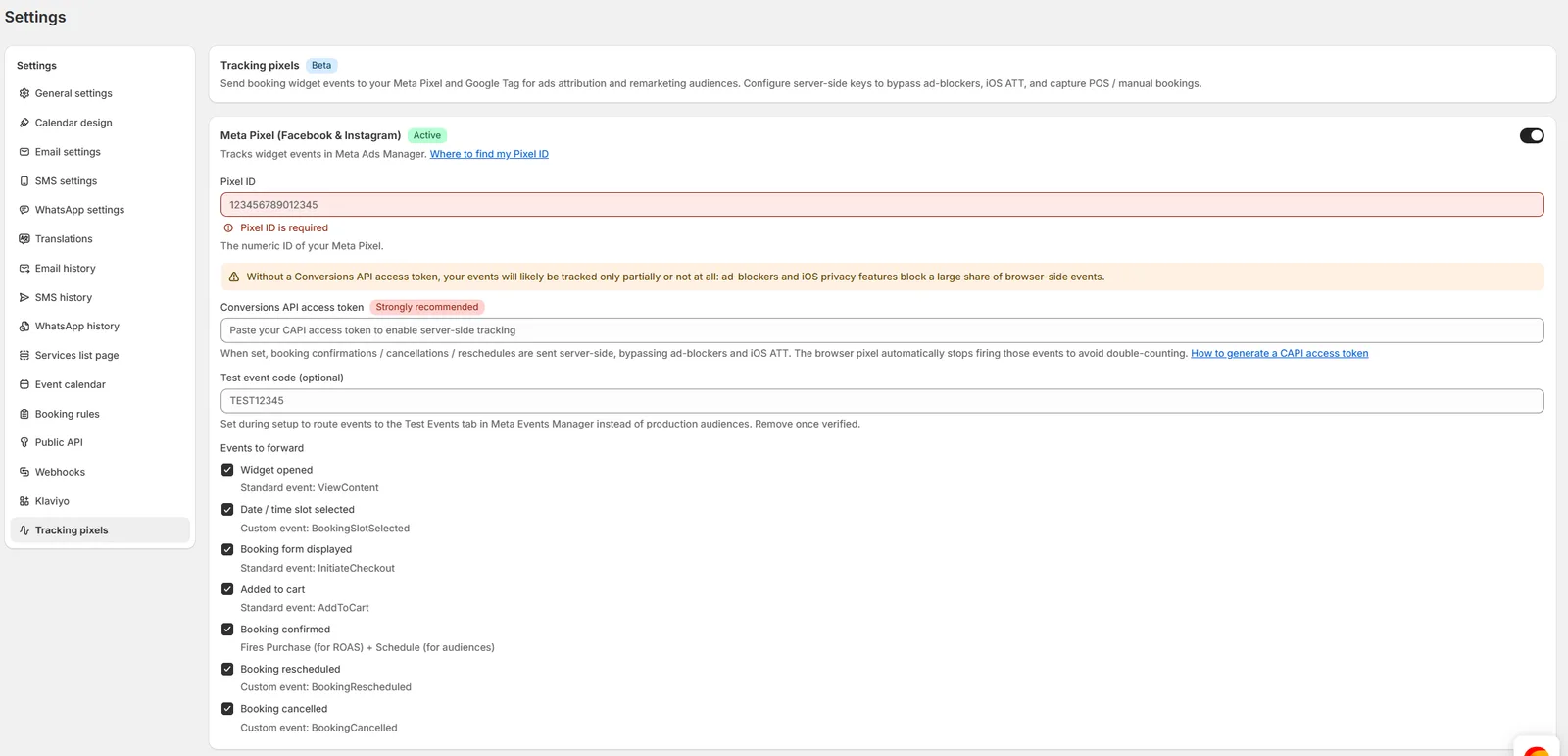Click the Beta badge next to Tracking pixels
The width and height of the screenshot is (1568, 756).
[321, 65]
